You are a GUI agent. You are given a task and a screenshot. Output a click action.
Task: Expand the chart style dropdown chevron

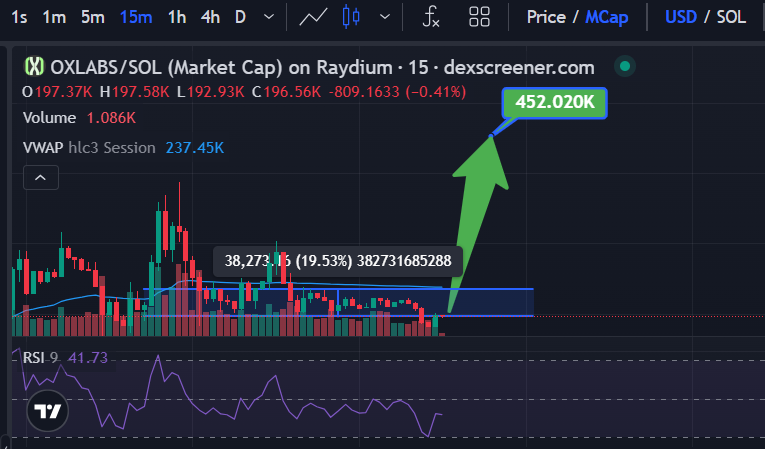click(x=385, y=17)
